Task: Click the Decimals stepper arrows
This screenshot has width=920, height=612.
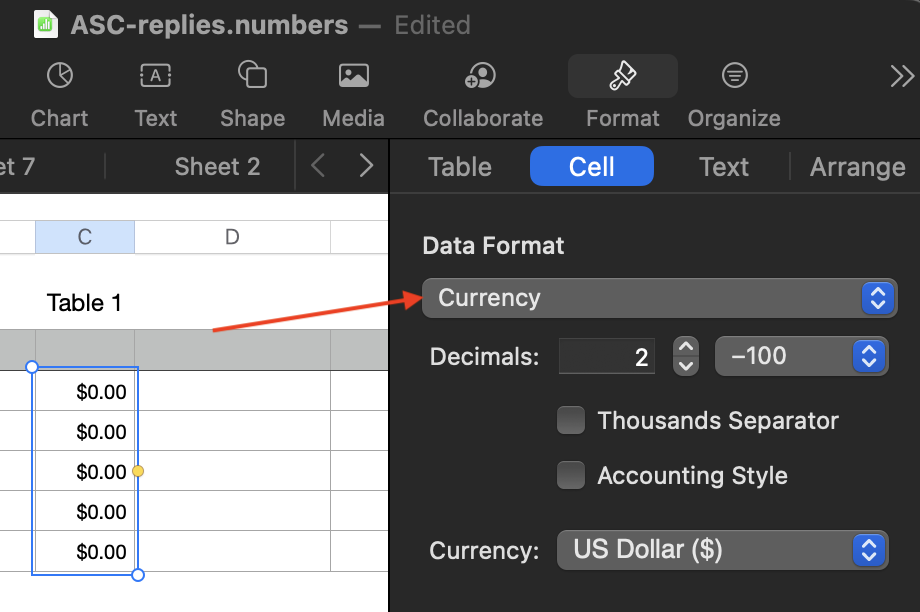Action: pyautogui.click(x=685, y=356)
